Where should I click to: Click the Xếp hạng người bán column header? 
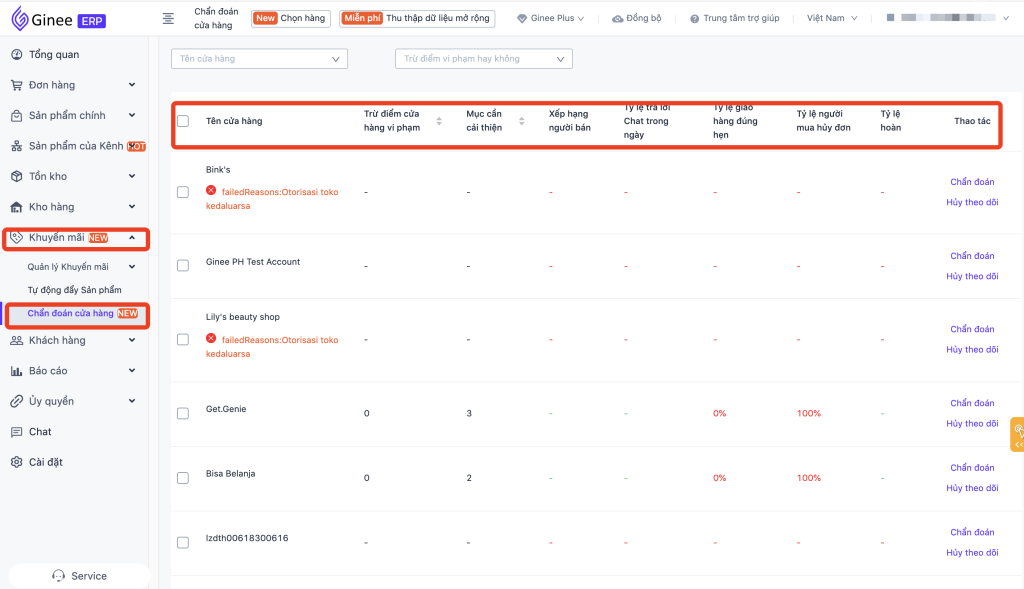click(x=569, y=121)
